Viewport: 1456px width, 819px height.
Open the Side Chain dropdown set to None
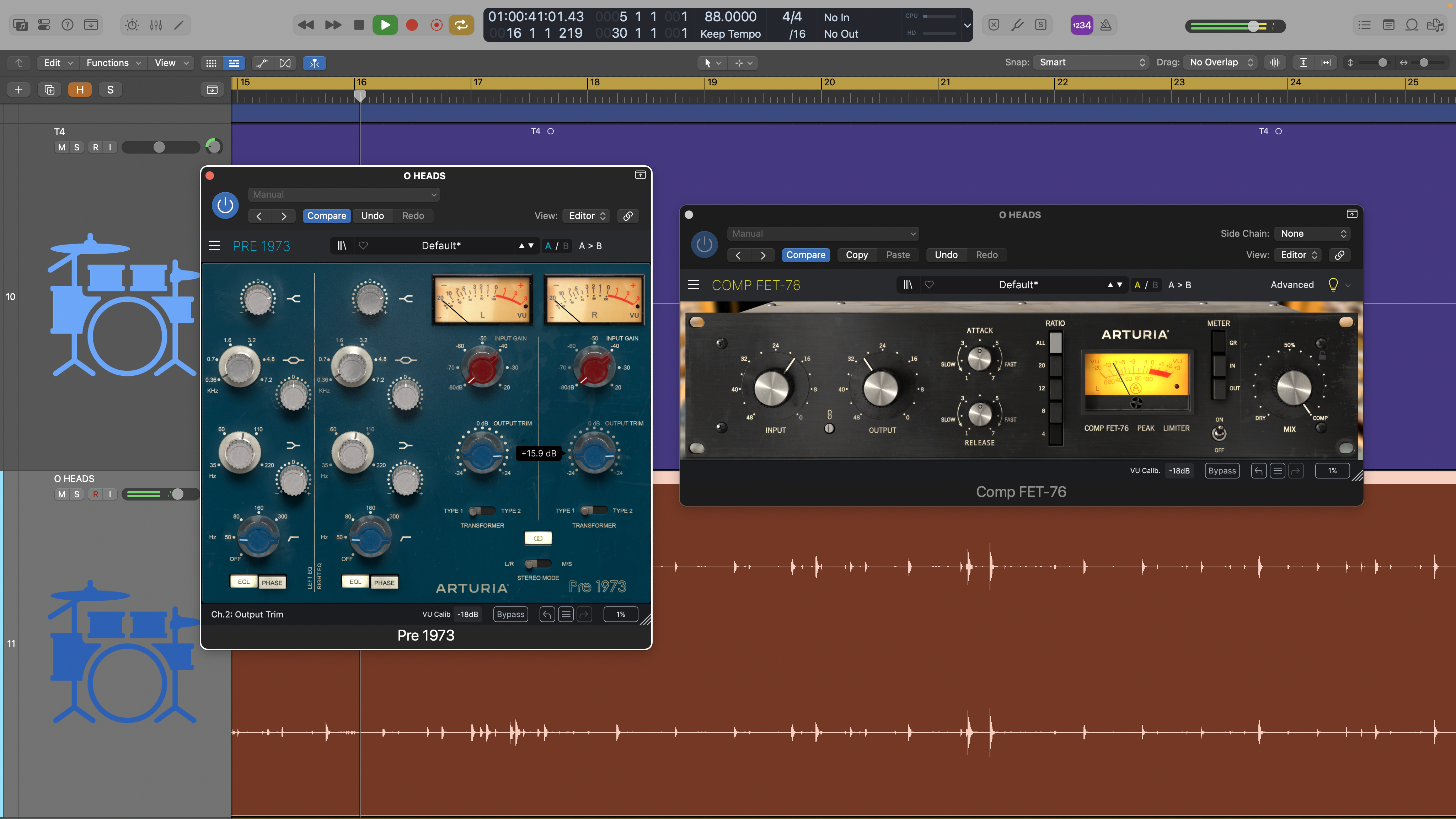coord(1312,233)
